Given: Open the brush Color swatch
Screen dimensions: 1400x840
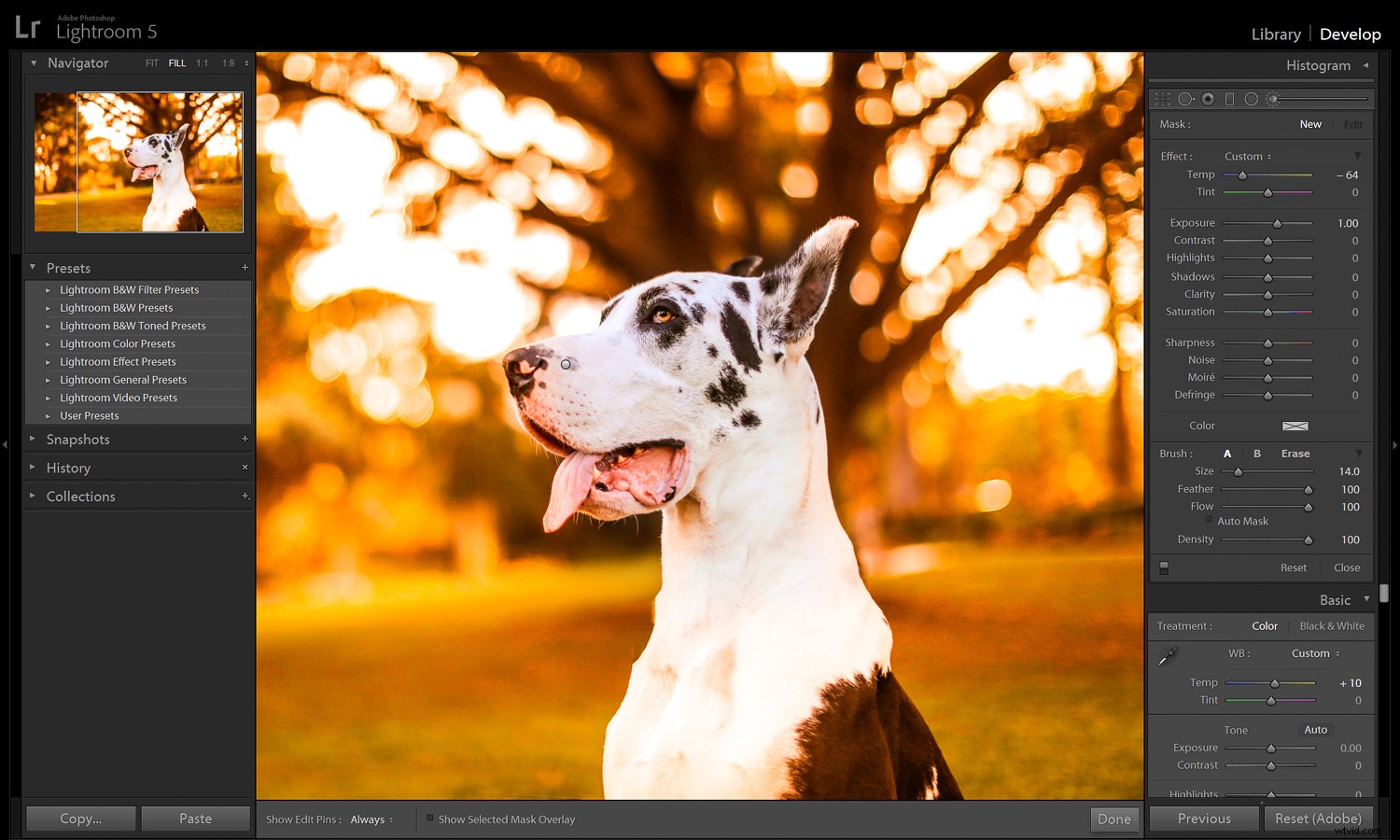Looking at the screenshot, I should [x=1295, y=426].
